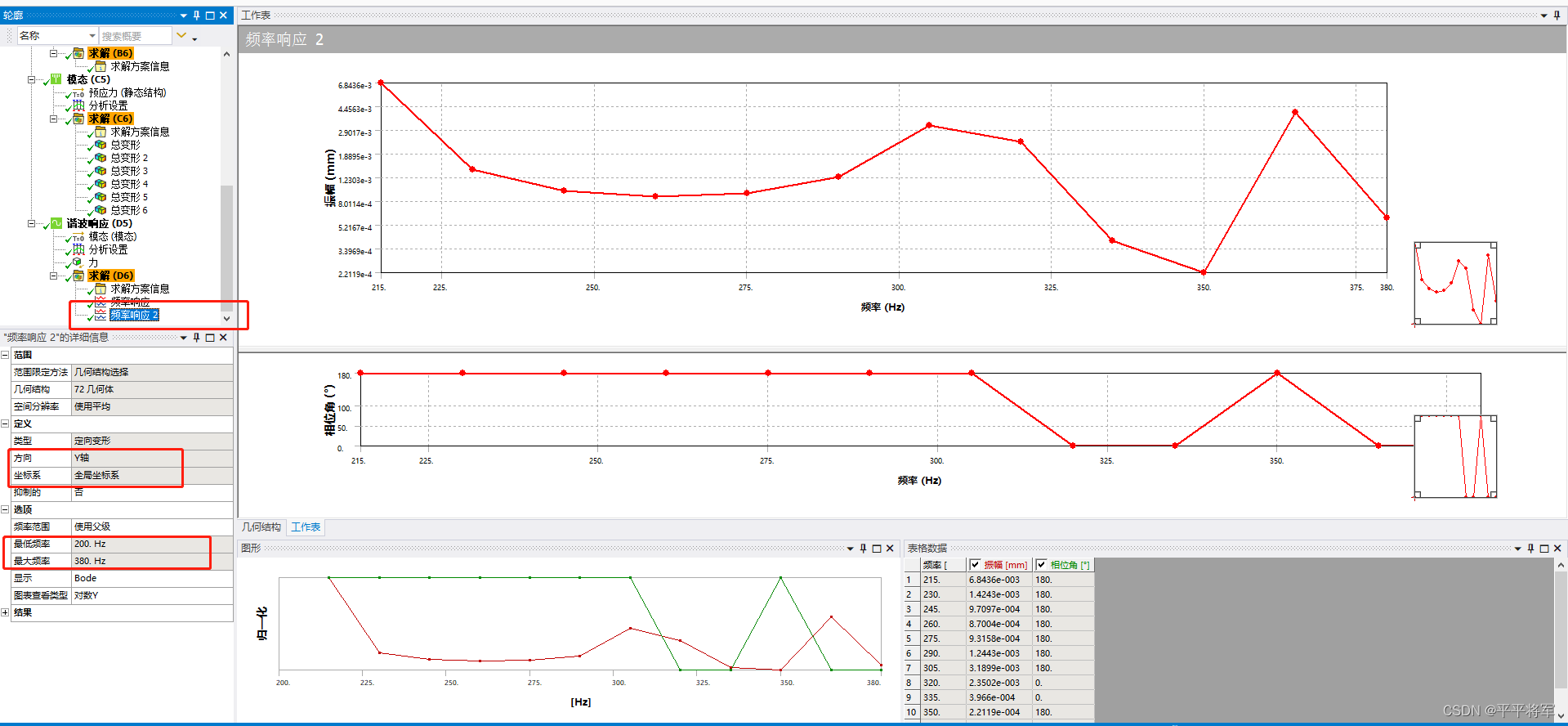The image size is (1568, 726).
Task: Expand the 结果 details section
Action: pos(5,612)
